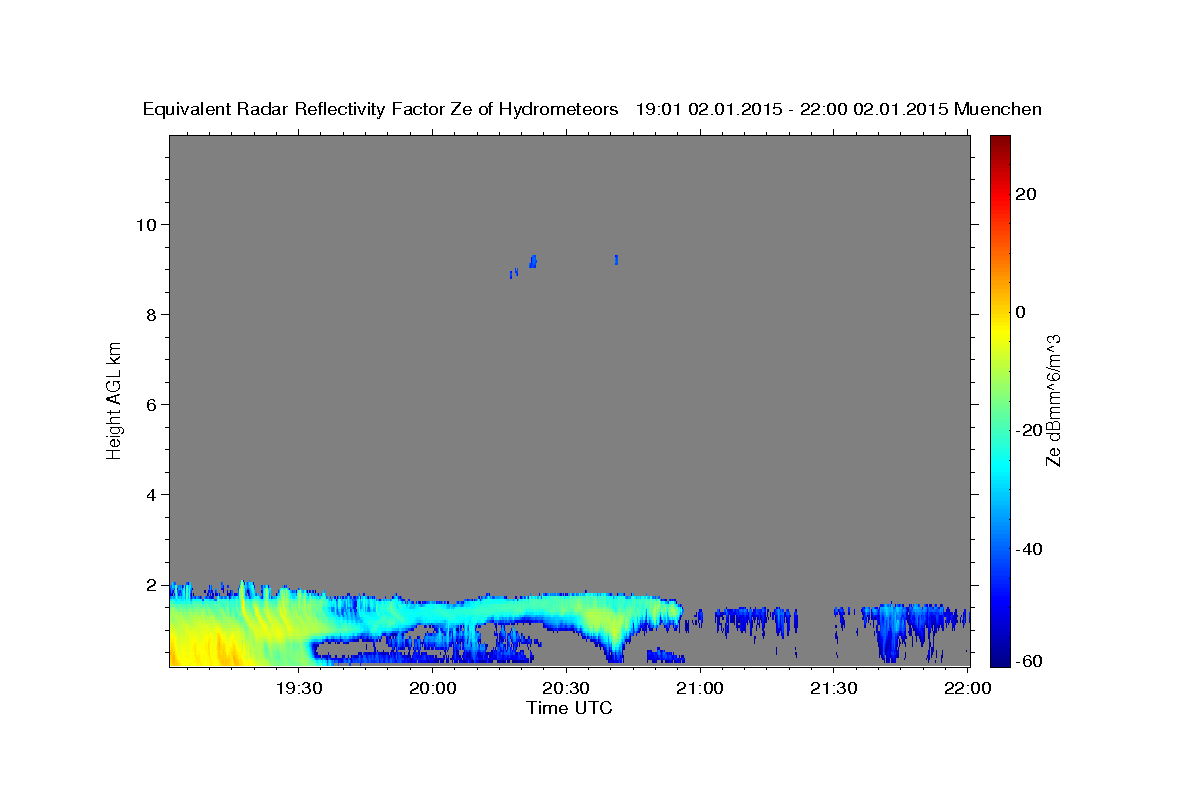Click the colorbar value 0
The height and width of the screenshot is (800, 1200).
[1021, 312]
